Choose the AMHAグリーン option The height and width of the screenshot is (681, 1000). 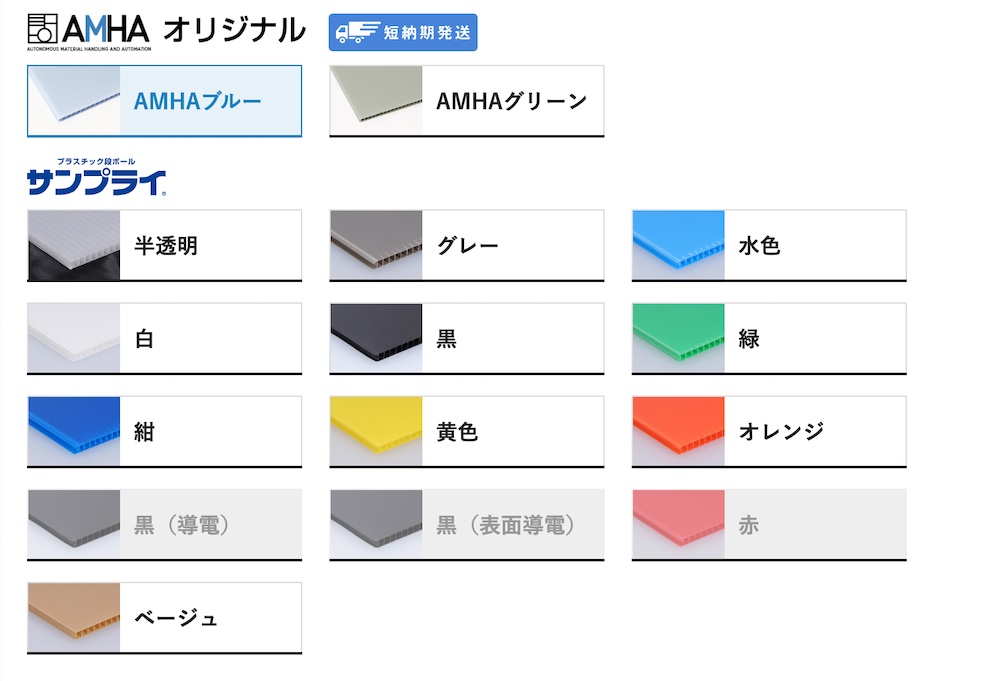pos(467,101)
